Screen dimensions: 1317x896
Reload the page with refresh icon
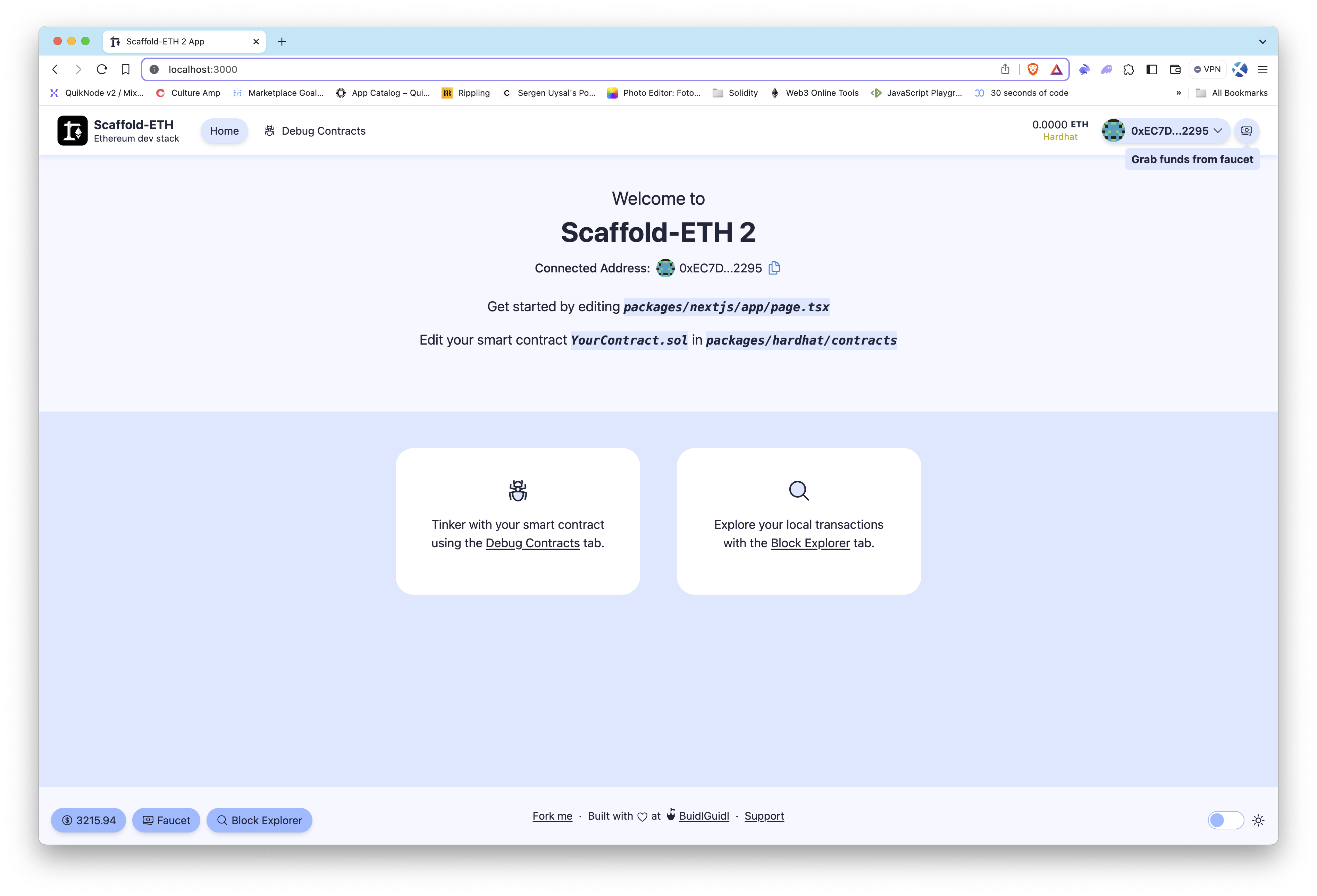click(102, 69)
